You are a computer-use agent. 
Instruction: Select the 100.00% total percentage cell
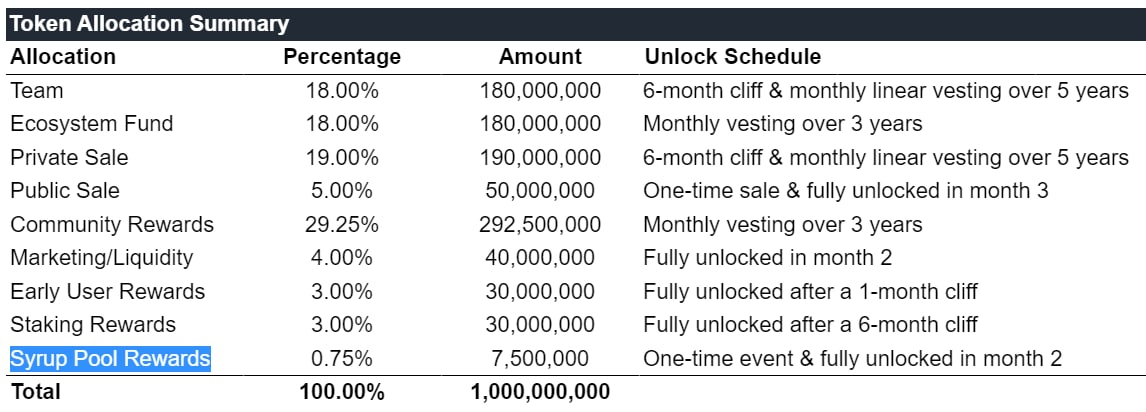coord(342,392)
